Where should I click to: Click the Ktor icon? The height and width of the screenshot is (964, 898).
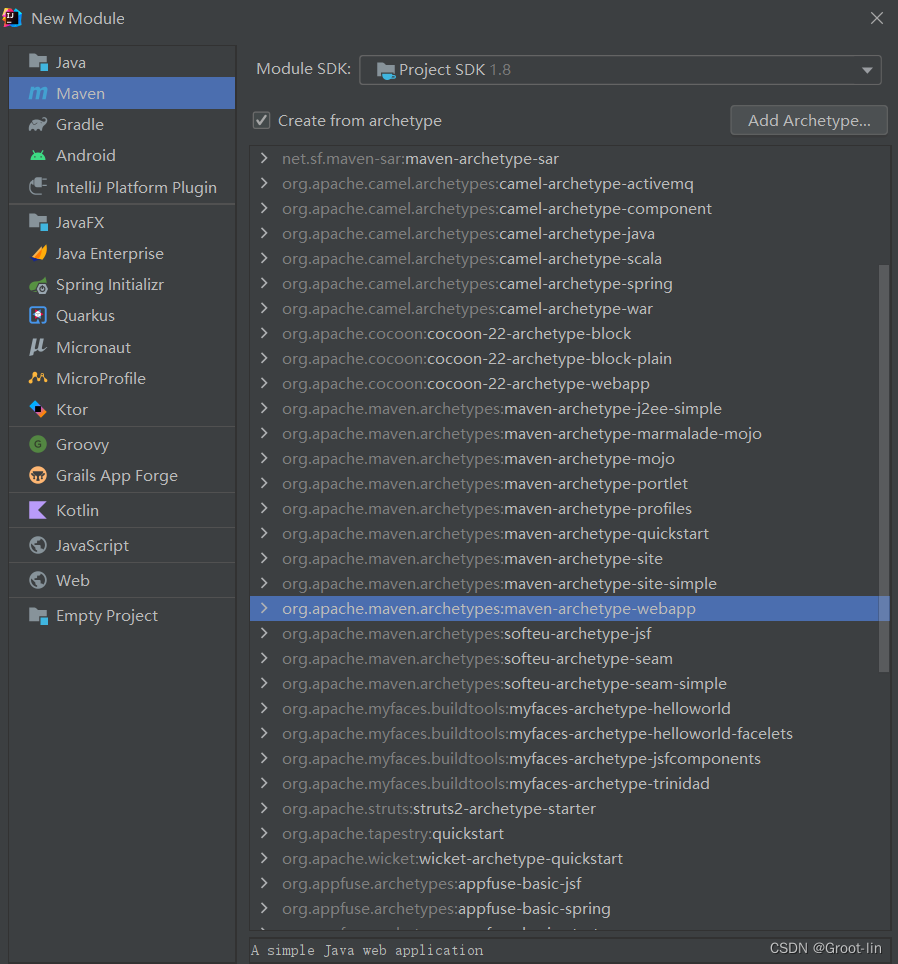point(38,409)
